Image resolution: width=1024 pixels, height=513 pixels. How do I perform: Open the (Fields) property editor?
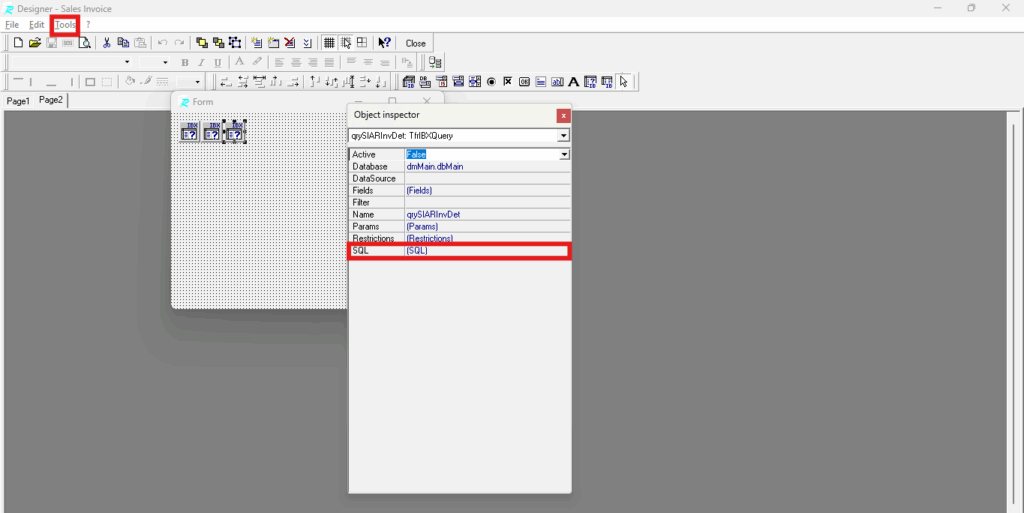[x=487, y=191]
